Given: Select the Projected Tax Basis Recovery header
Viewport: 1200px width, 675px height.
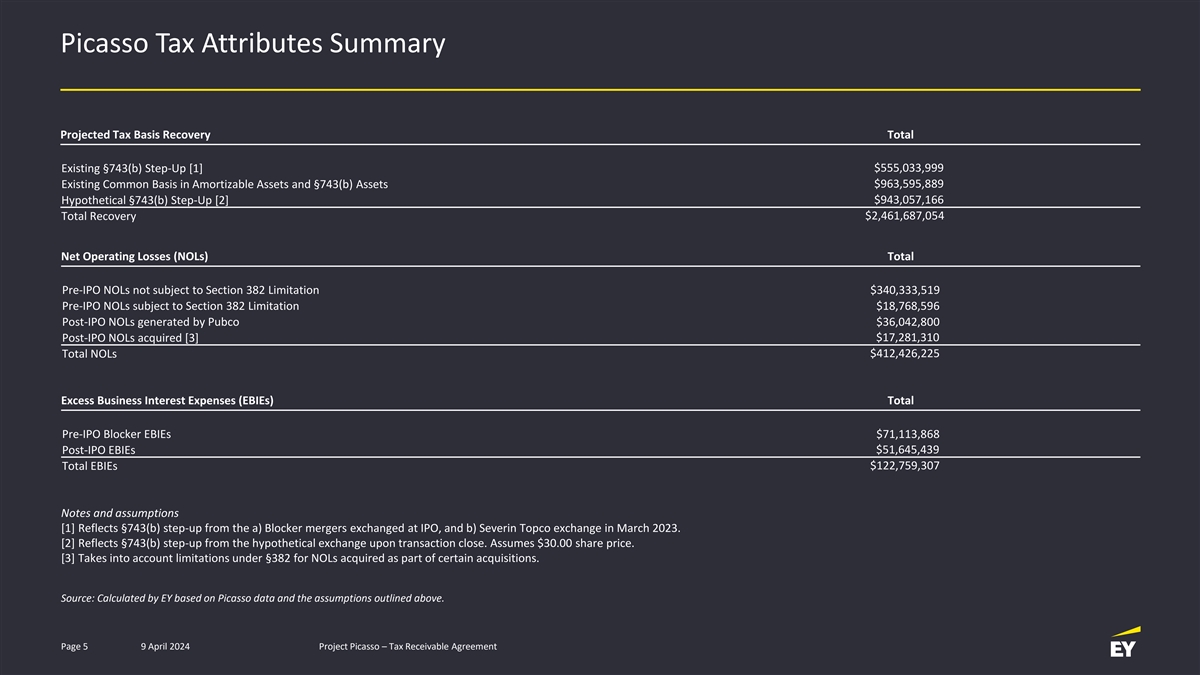Looking at the screenshot, I should pos(135,134).
